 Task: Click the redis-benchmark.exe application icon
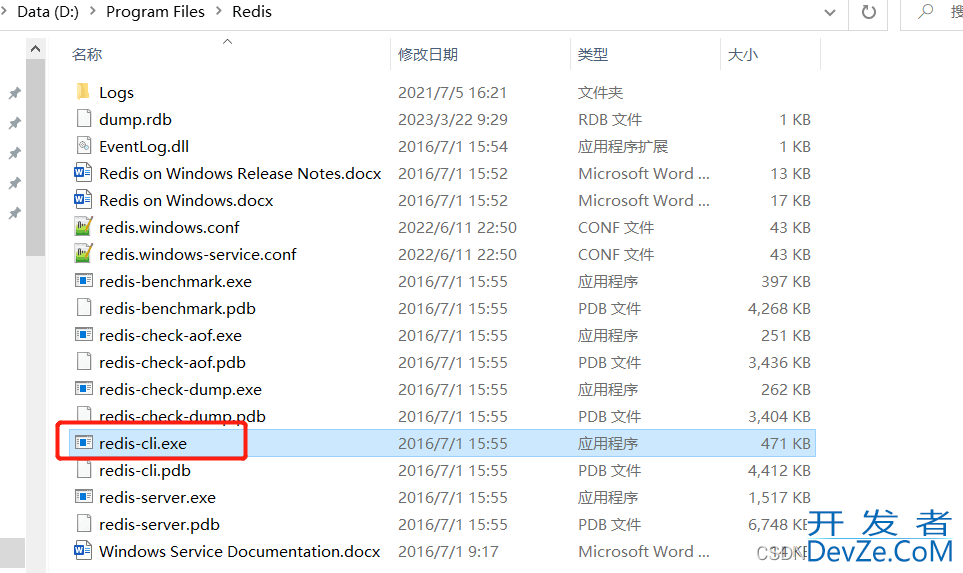pyautogui.click(x=84, y=281)
